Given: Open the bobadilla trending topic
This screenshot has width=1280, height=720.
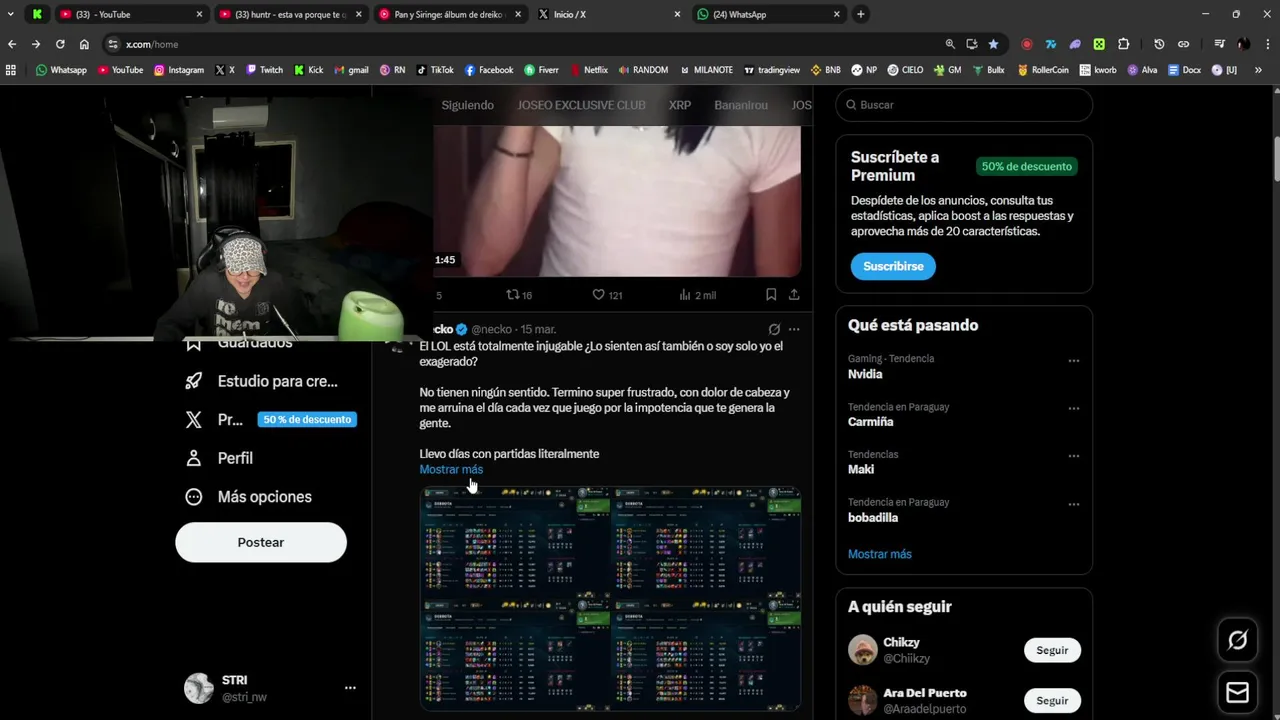Looking at the screenshot, I should coord(873,517).
